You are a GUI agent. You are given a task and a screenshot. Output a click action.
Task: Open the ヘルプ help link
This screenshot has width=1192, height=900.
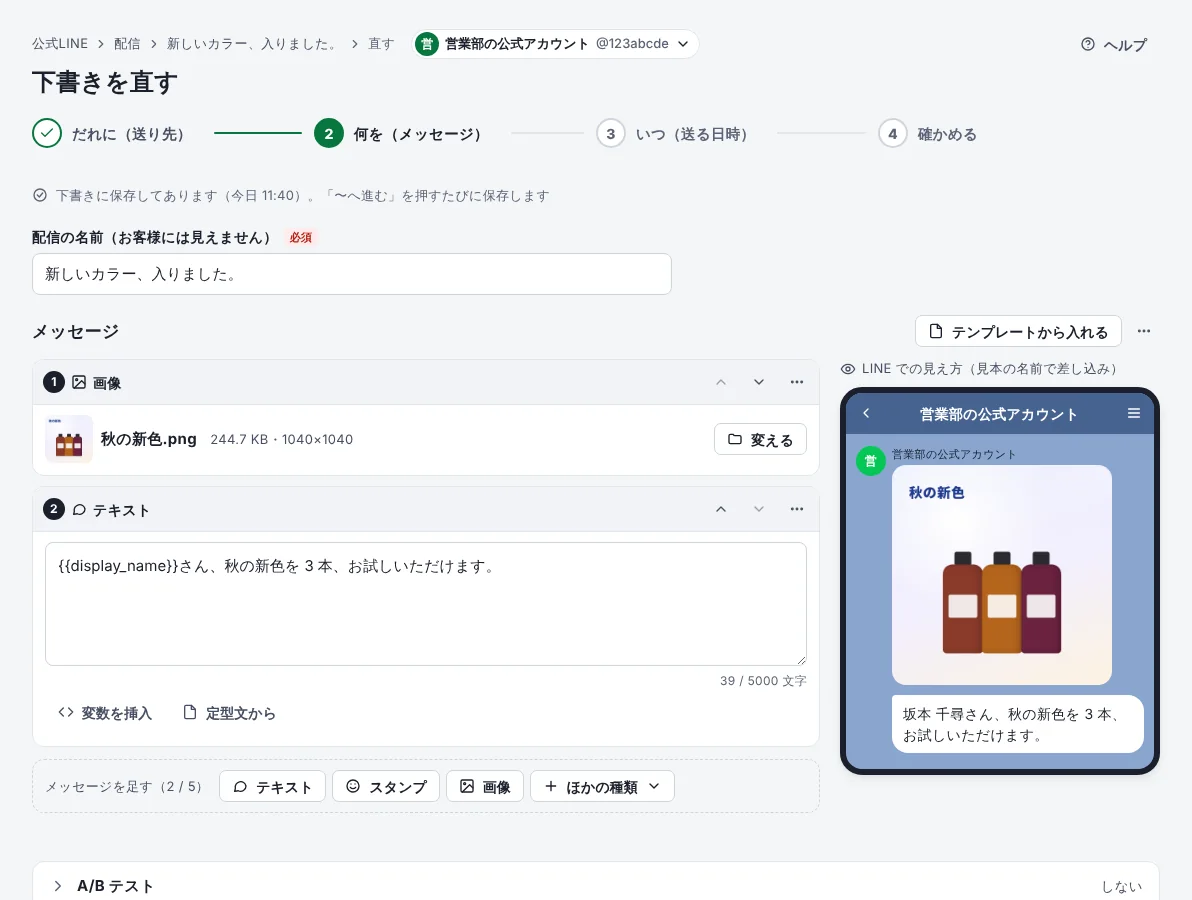coord(1114,45)
